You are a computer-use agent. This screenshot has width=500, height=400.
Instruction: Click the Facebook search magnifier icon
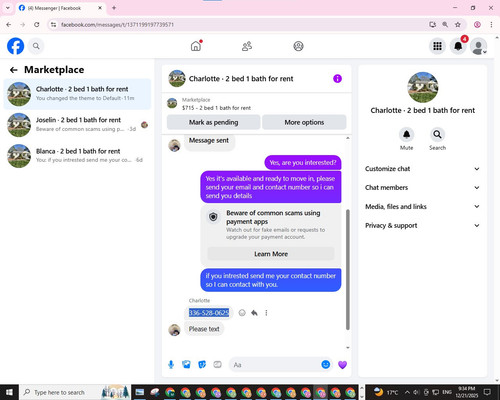36,46
